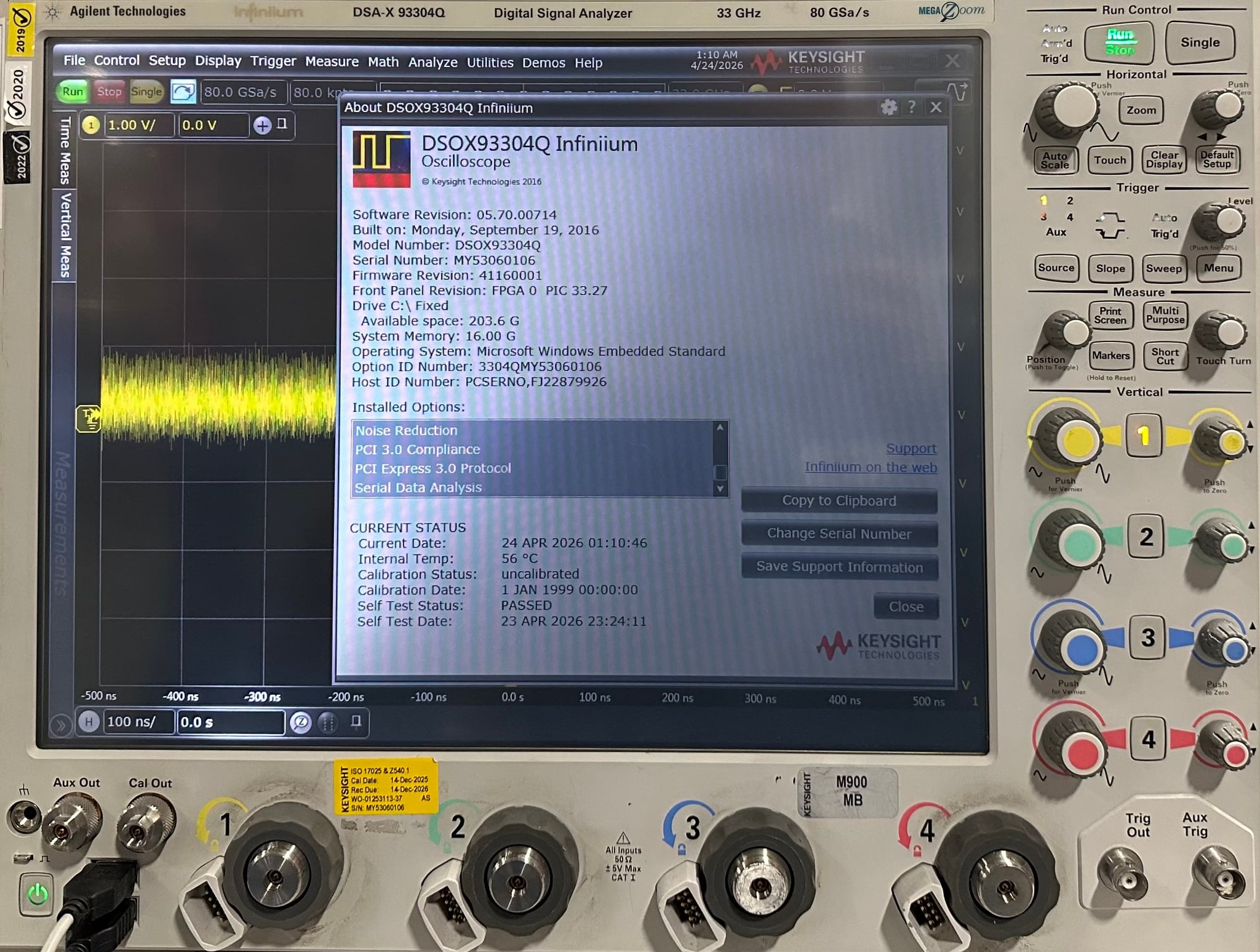This screenshot has width=1260, height=952.
Task: Click the green Run toolbar button
Action: (x=73, y=92)
